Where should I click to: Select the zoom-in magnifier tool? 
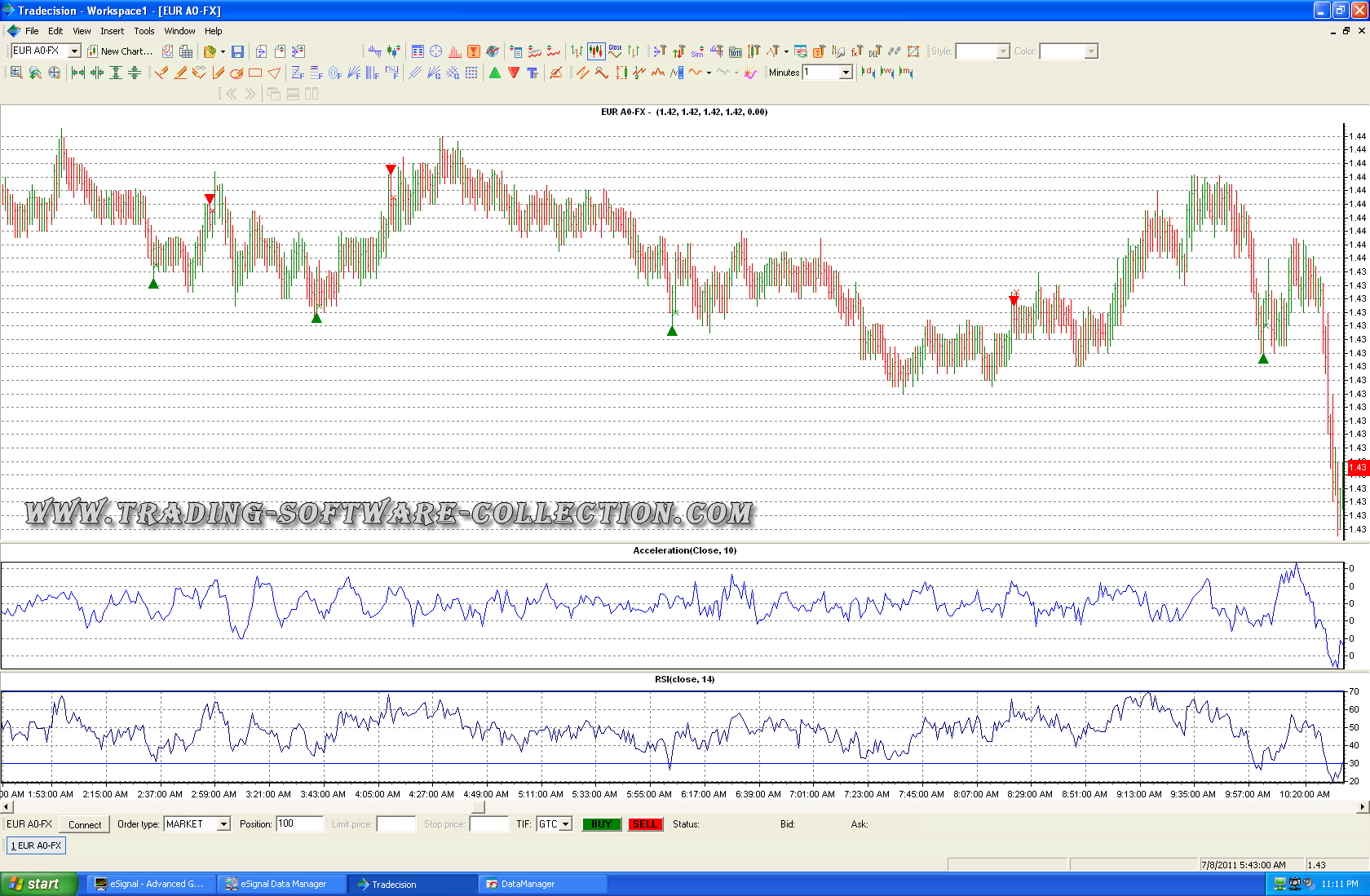click(x=16, y=73)
